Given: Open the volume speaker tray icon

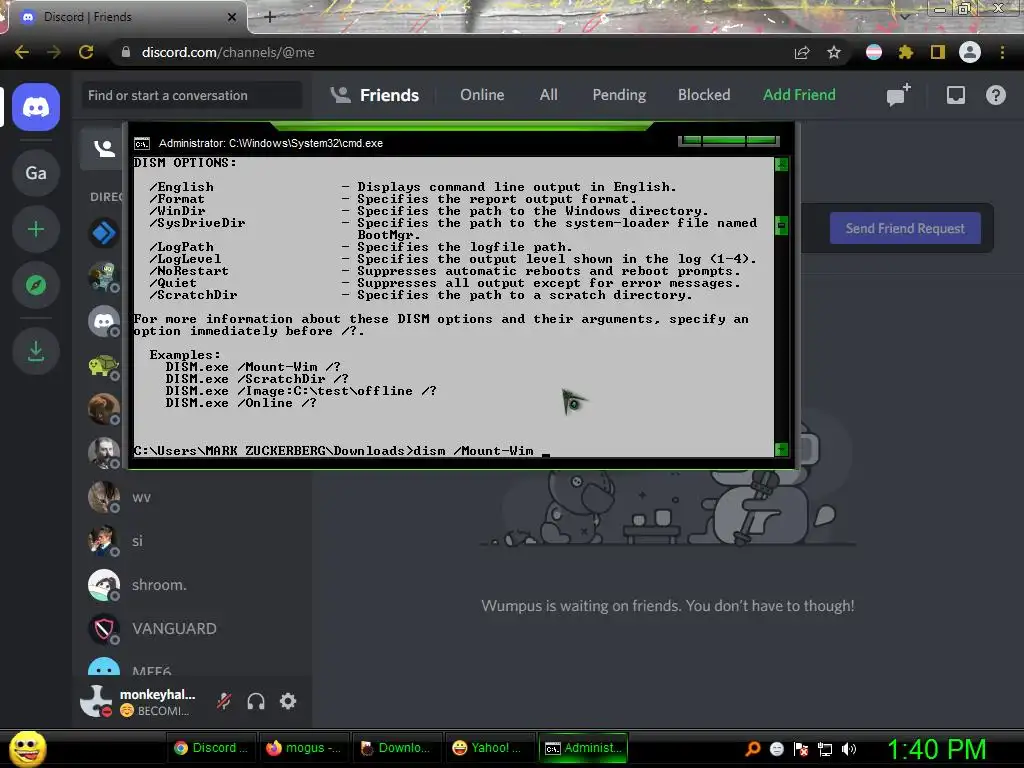Looking at the screenshot, I should tap(848, 749).
